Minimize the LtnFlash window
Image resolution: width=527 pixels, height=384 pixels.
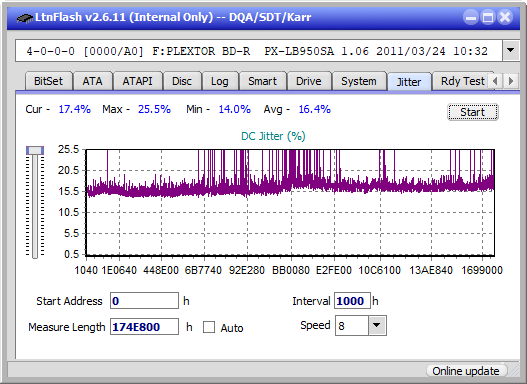coord(471,17)
